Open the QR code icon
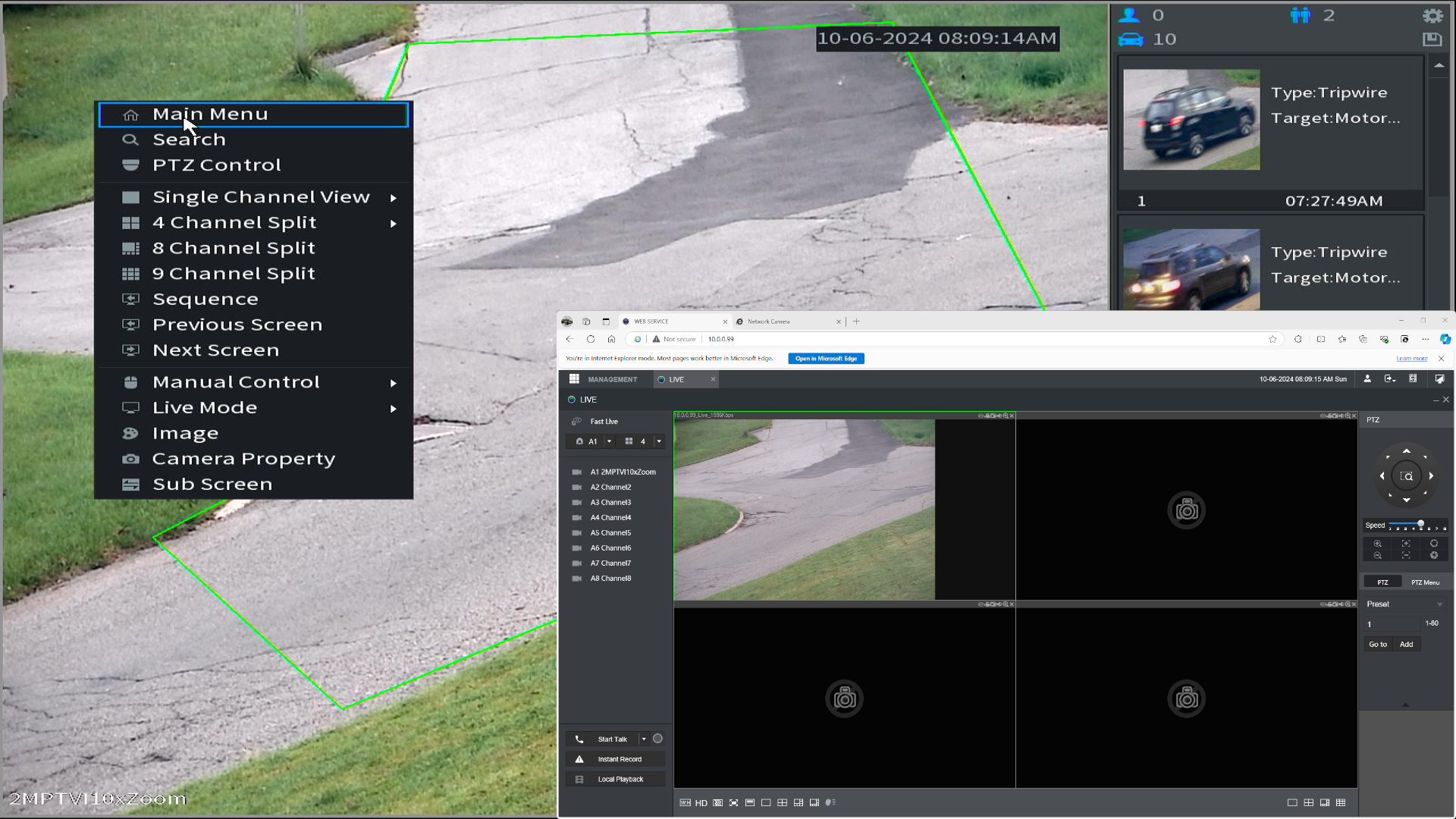 (x=1413, y=379)
